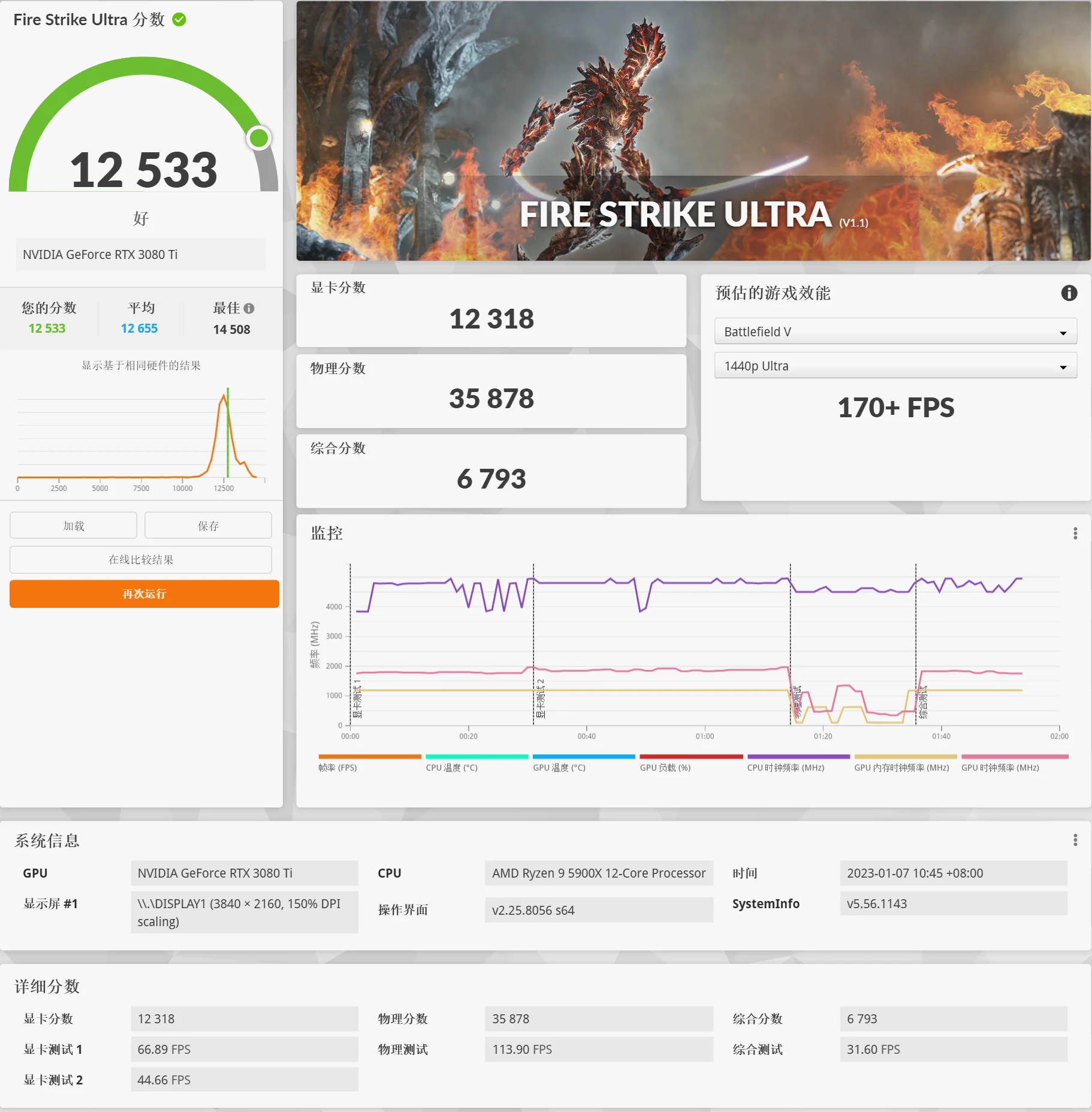The height and width of the screenshot is (1112, 1092).
Task: Click your score 12 533 in green
Action: 47,329
